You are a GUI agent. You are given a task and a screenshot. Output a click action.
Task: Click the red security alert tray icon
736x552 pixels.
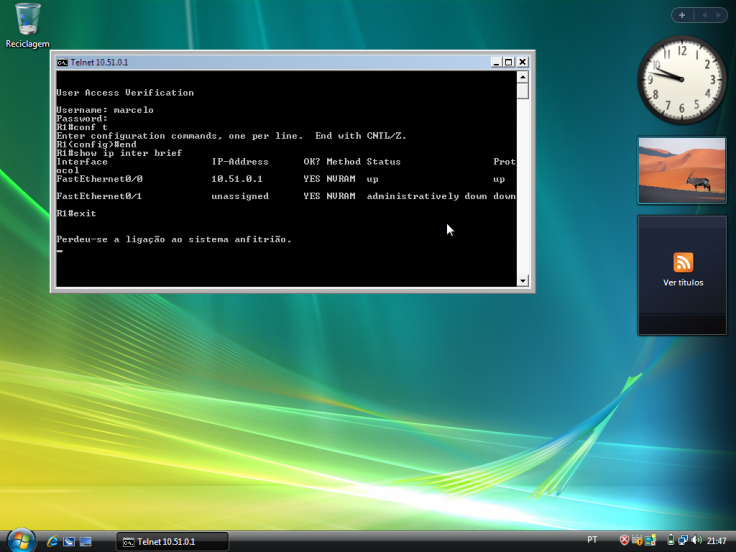coord(625,540)
